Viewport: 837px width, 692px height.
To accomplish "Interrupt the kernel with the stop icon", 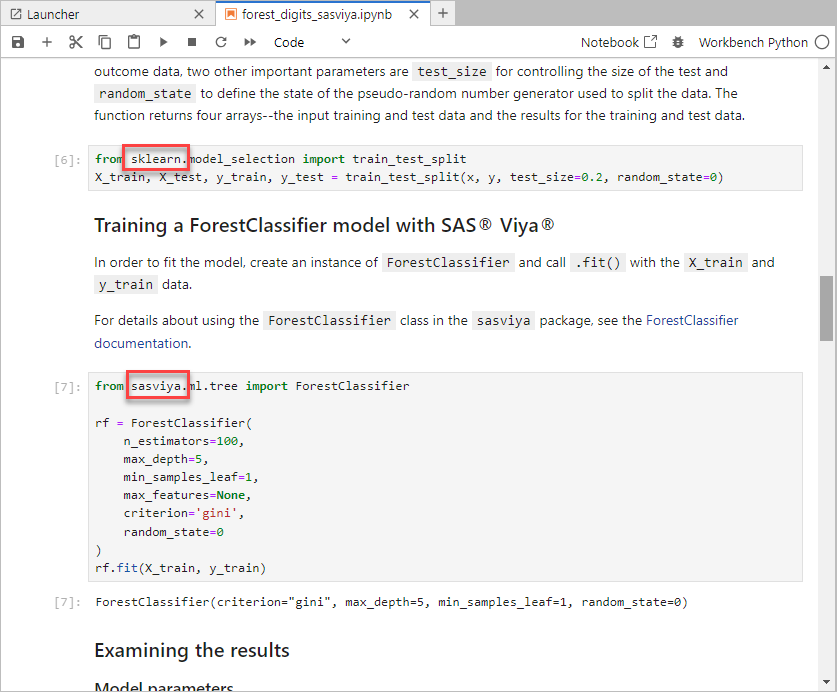I will (x=192, y=42).
